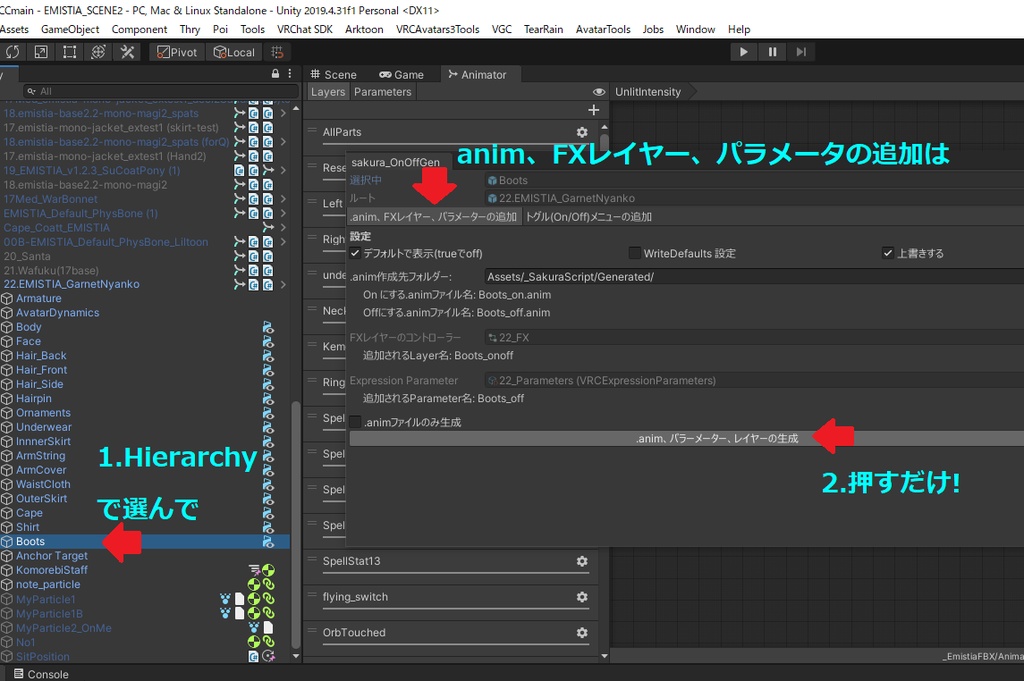The image size is (1024, 681).
Task: Select トグル(On/Off)メニューの追加 tab
Action: tap(588, 217)
